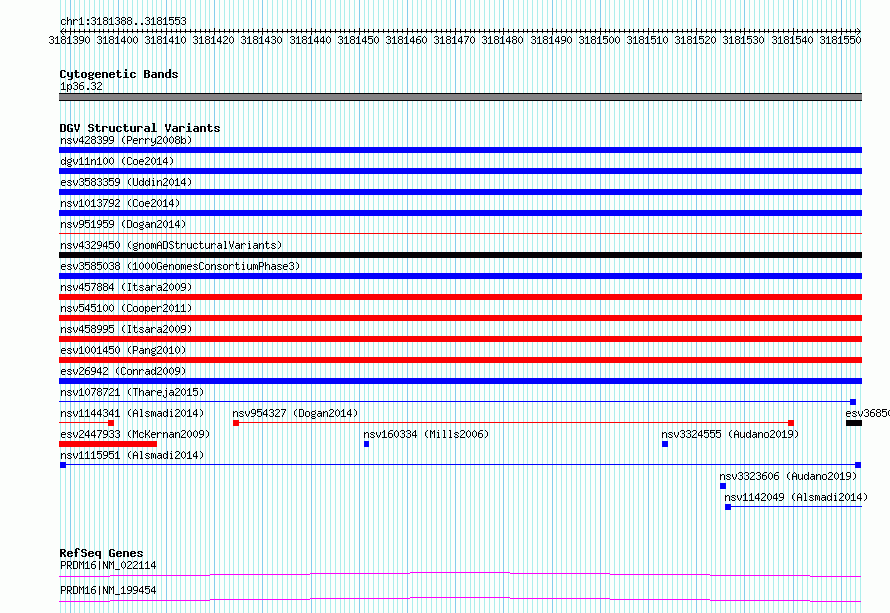890x613 pixels.
Task: Open the esv3583359 (Uddin2014) variant
Action: (x=126, y=182)
